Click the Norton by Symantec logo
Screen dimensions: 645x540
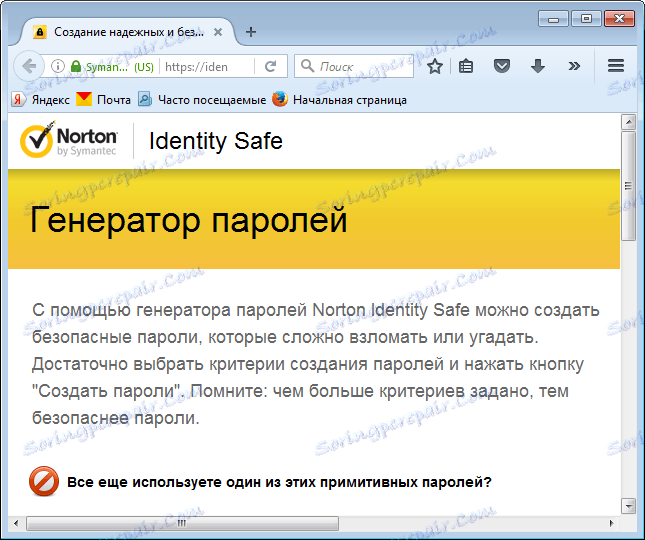point(69,140)
